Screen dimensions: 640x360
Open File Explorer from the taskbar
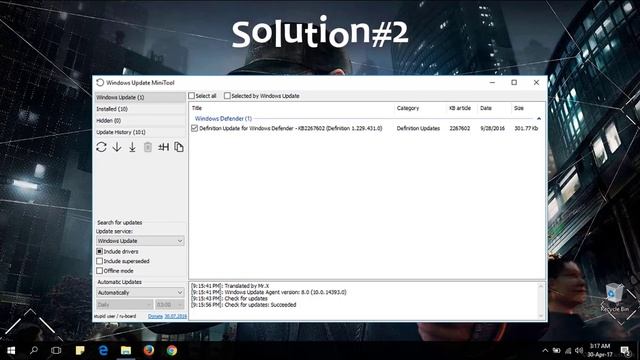126,350
